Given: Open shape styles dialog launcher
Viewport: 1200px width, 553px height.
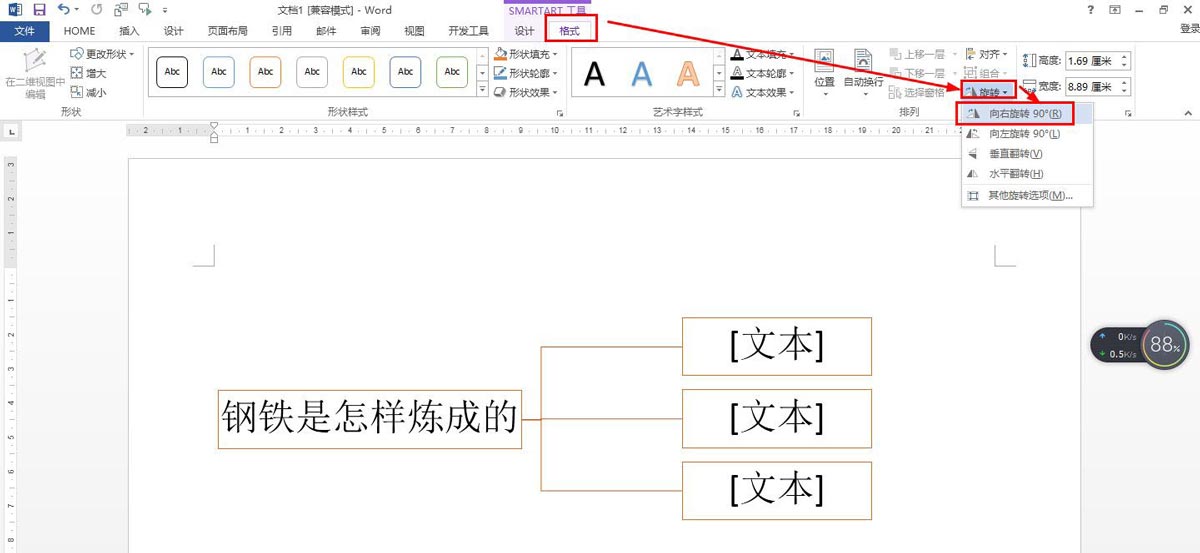Looking at the screenshot, I should 559,113.
